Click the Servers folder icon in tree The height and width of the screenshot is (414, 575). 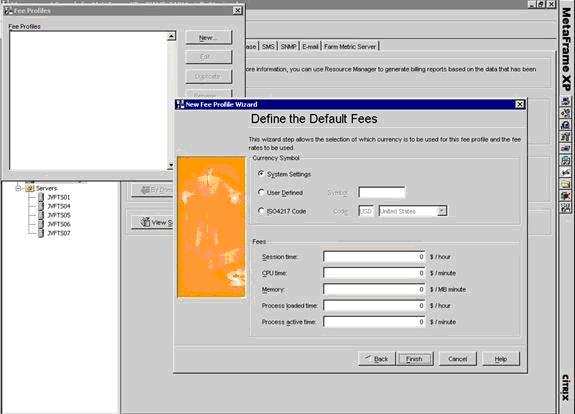click(x=30, y=188)
